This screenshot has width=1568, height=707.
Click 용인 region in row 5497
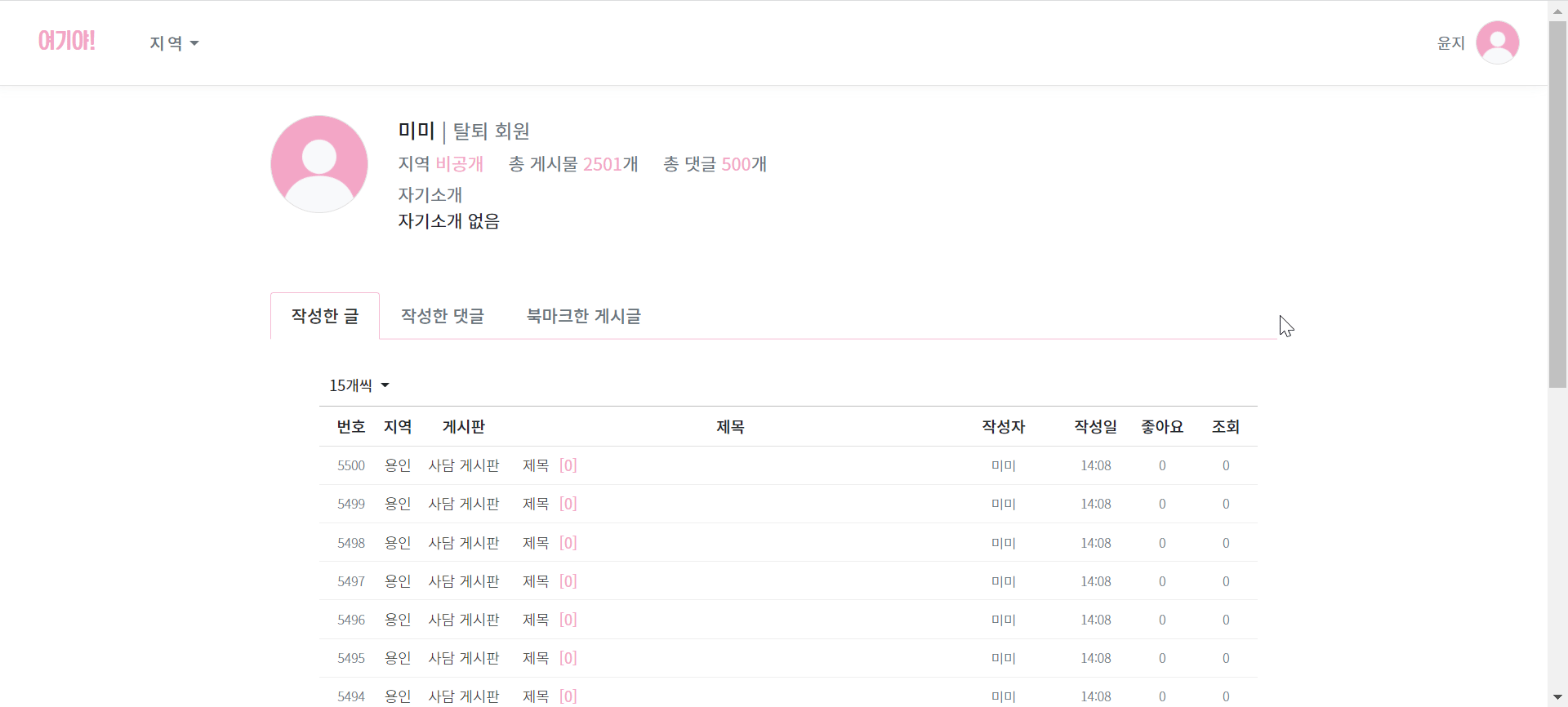[398, 581]
